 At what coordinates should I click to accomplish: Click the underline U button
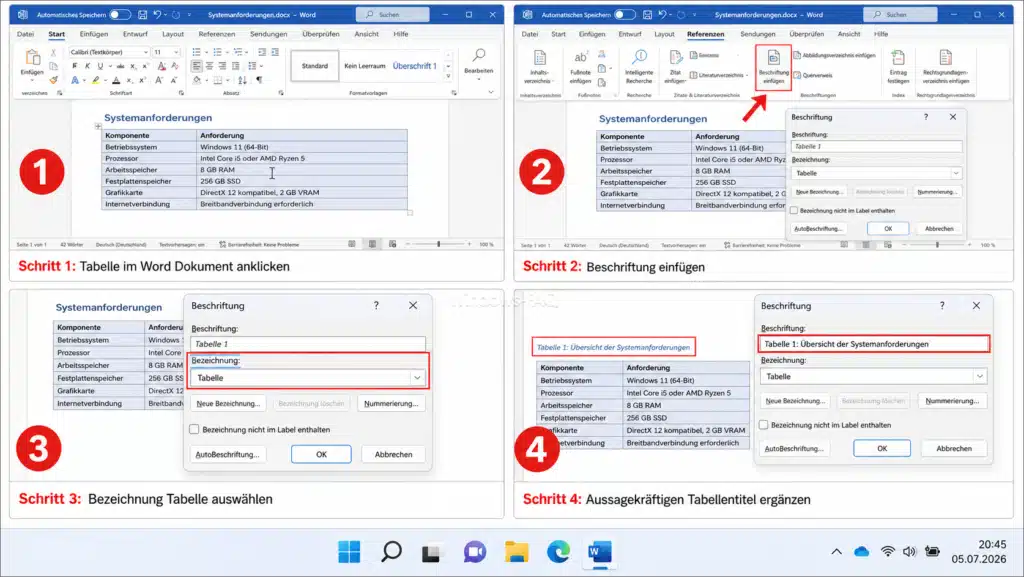click(x=100, y=66)
